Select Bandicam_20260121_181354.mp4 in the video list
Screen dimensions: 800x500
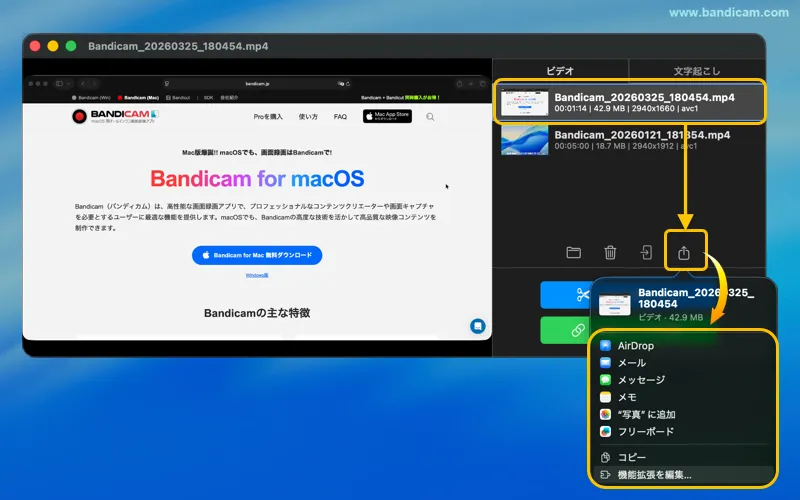coord(630,140)
